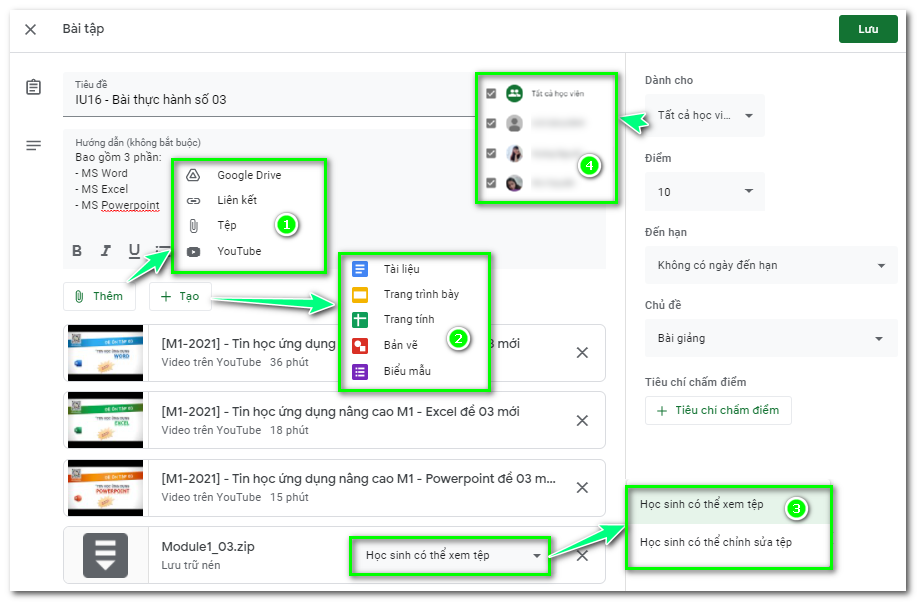Click the yellow Slides icon
The height and width of the screenshot is (602, 917).
click(x=360, y=295)
